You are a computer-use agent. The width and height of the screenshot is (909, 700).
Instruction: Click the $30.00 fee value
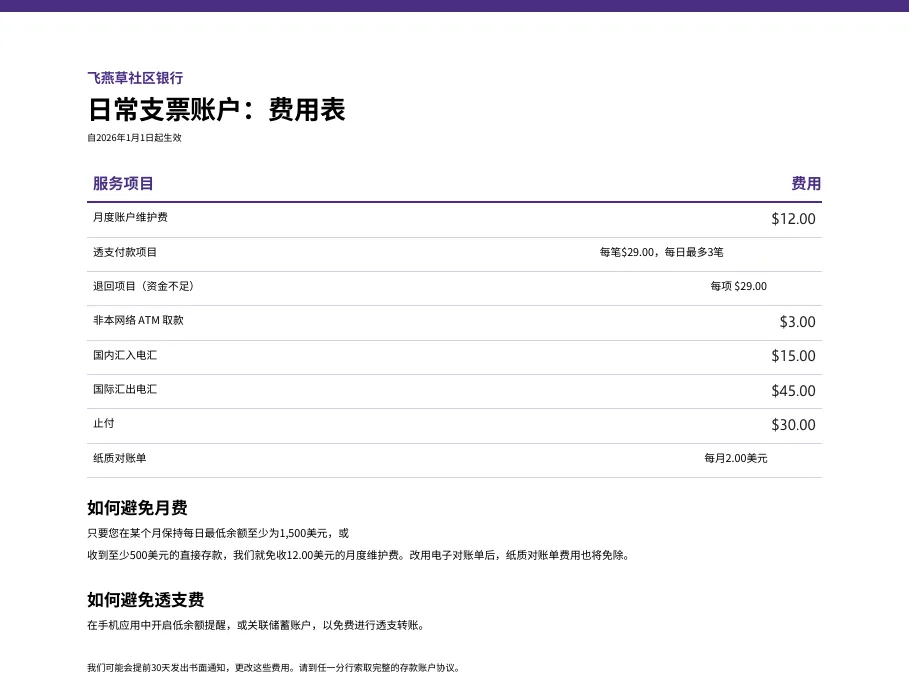pyautogui.click(x=793, y=425)
